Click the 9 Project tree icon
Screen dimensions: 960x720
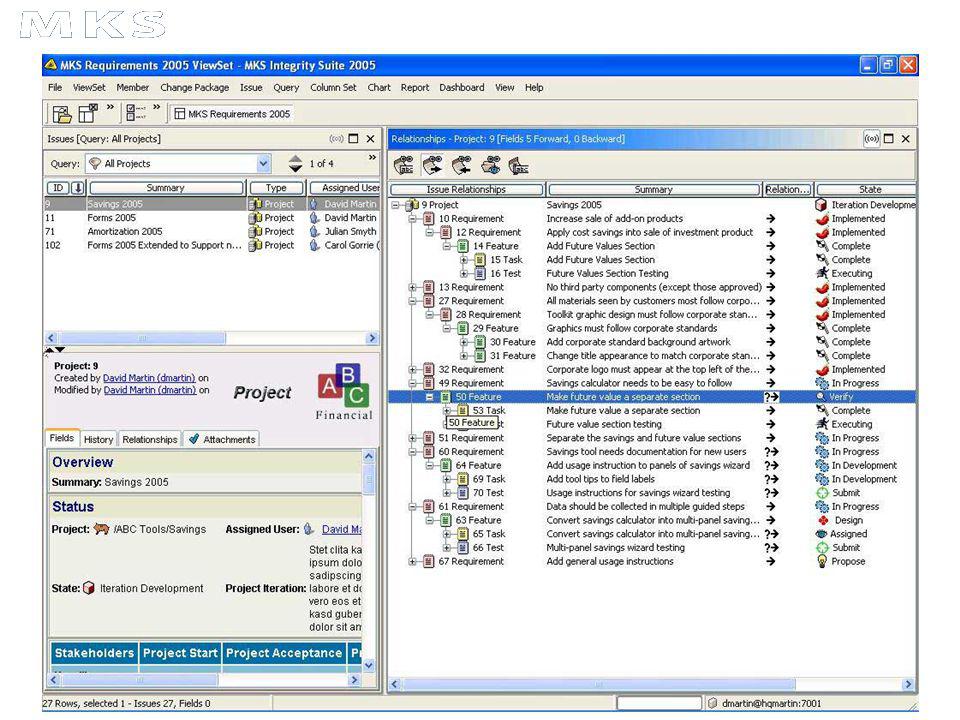coord(412,205)
